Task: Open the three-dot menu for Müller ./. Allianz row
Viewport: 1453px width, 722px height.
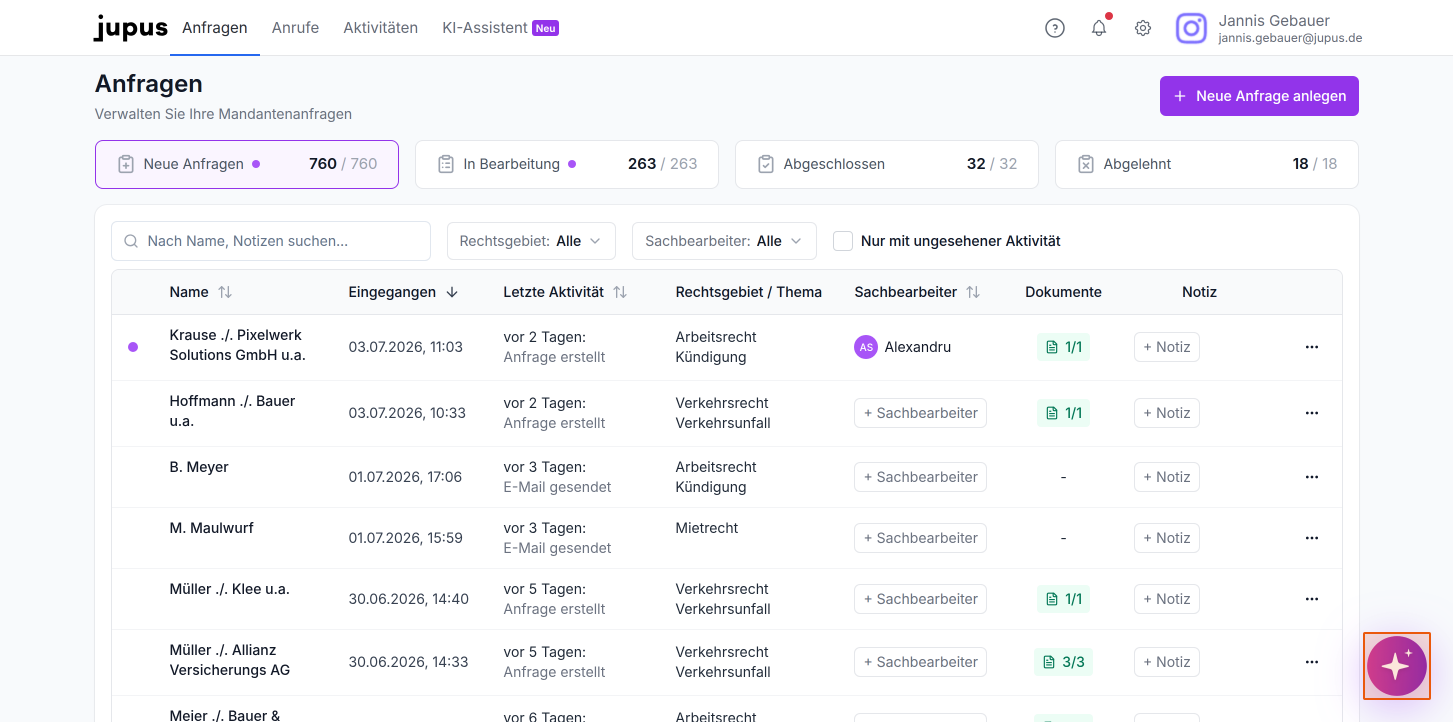Action: [x=1312, y=662]
